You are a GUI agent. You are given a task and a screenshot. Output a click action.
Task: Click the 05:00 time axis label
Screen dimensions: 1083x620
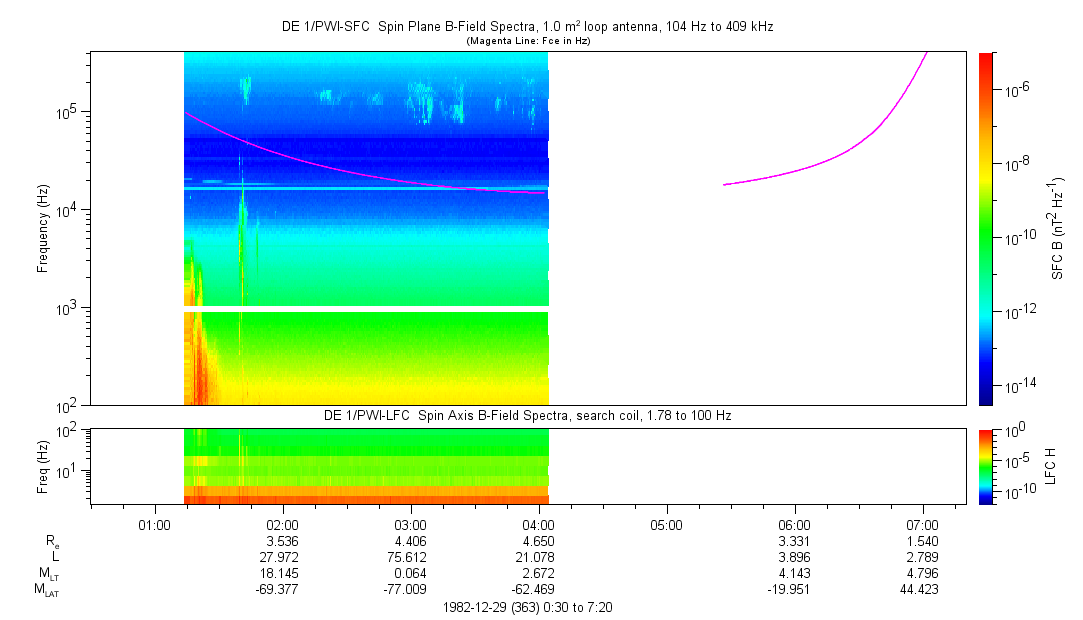pos(666,524)
